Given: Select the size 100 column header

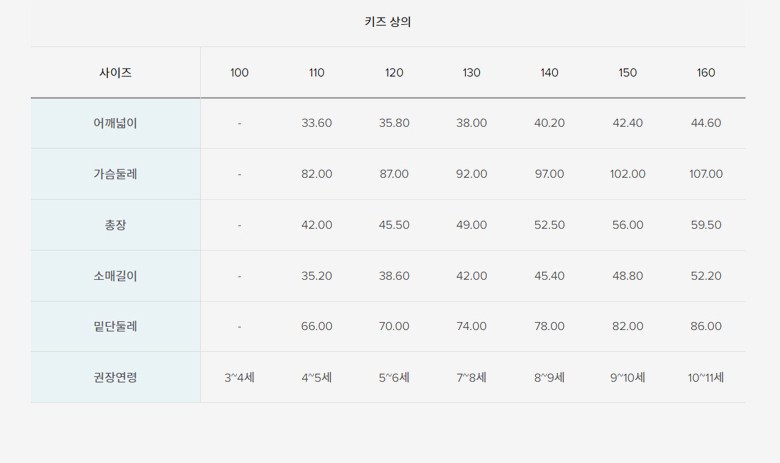Looking at the screenshot, I should pyautogui.click(x=239, y=73).
